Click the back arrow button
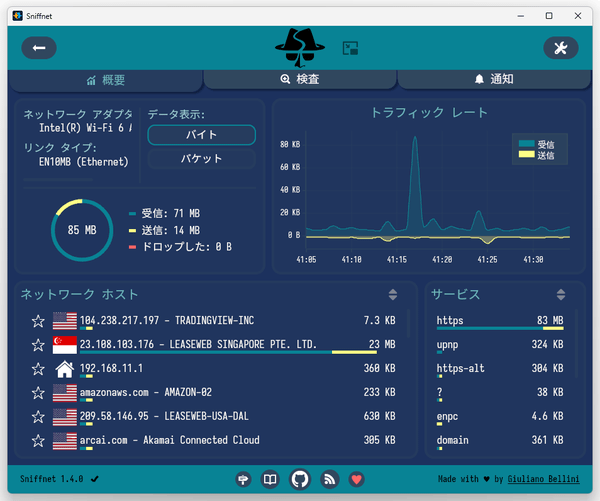Viewport: 600px width, 501px height. 39,48
